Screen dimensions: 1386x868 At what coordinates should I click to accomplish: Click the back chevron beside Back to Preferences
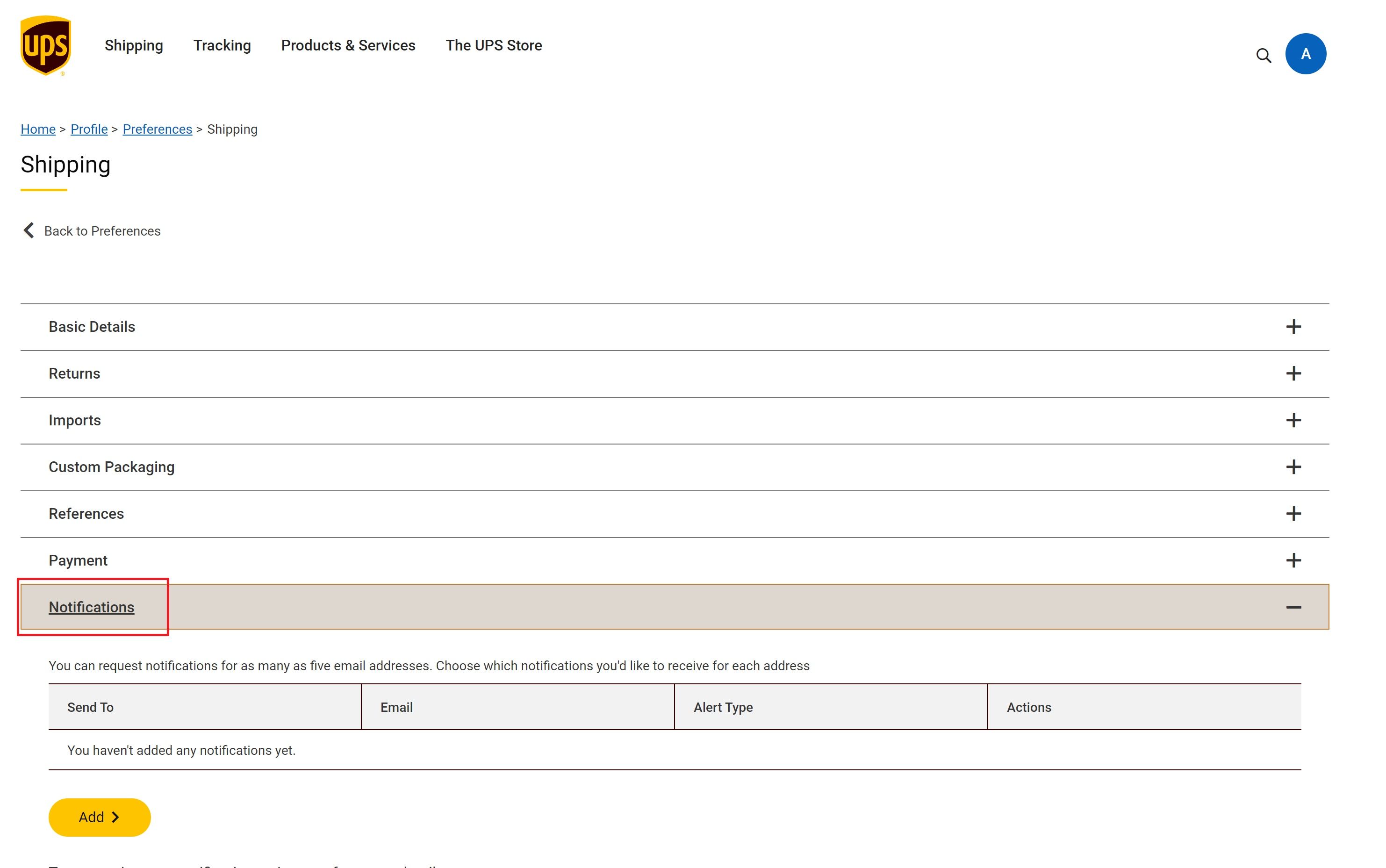[x=29, y=230]
